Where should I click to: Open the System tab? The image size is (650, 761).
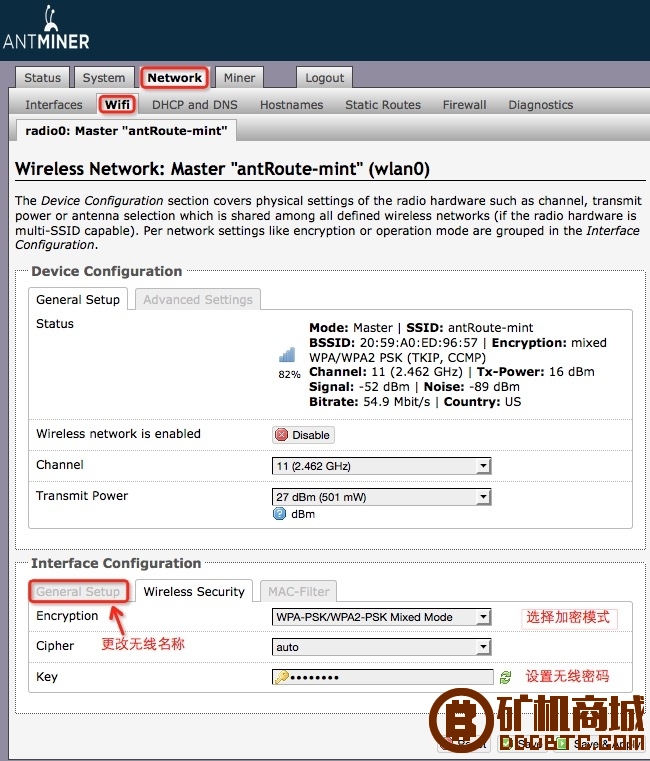coord(103,78)
